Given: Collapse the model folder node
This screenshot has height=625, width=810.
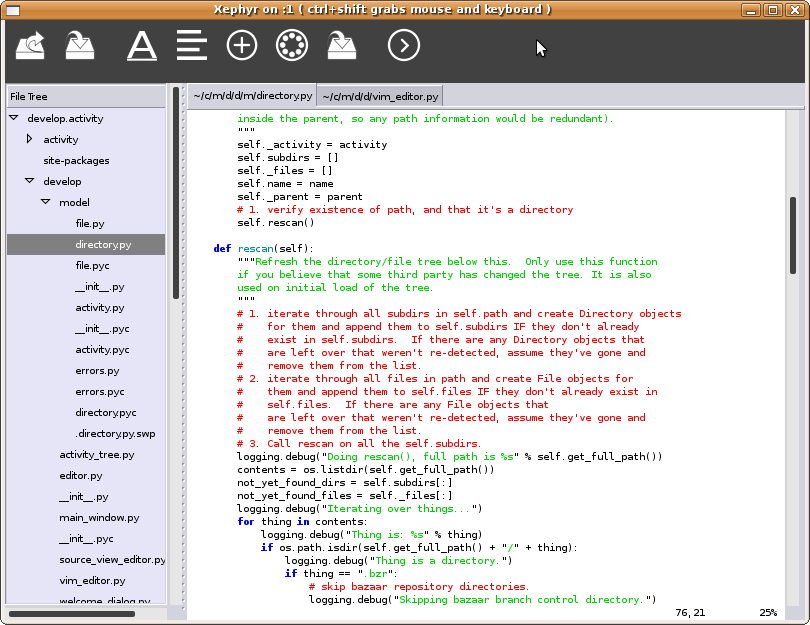Looking at the screenshot, I should tap(46, 202).
